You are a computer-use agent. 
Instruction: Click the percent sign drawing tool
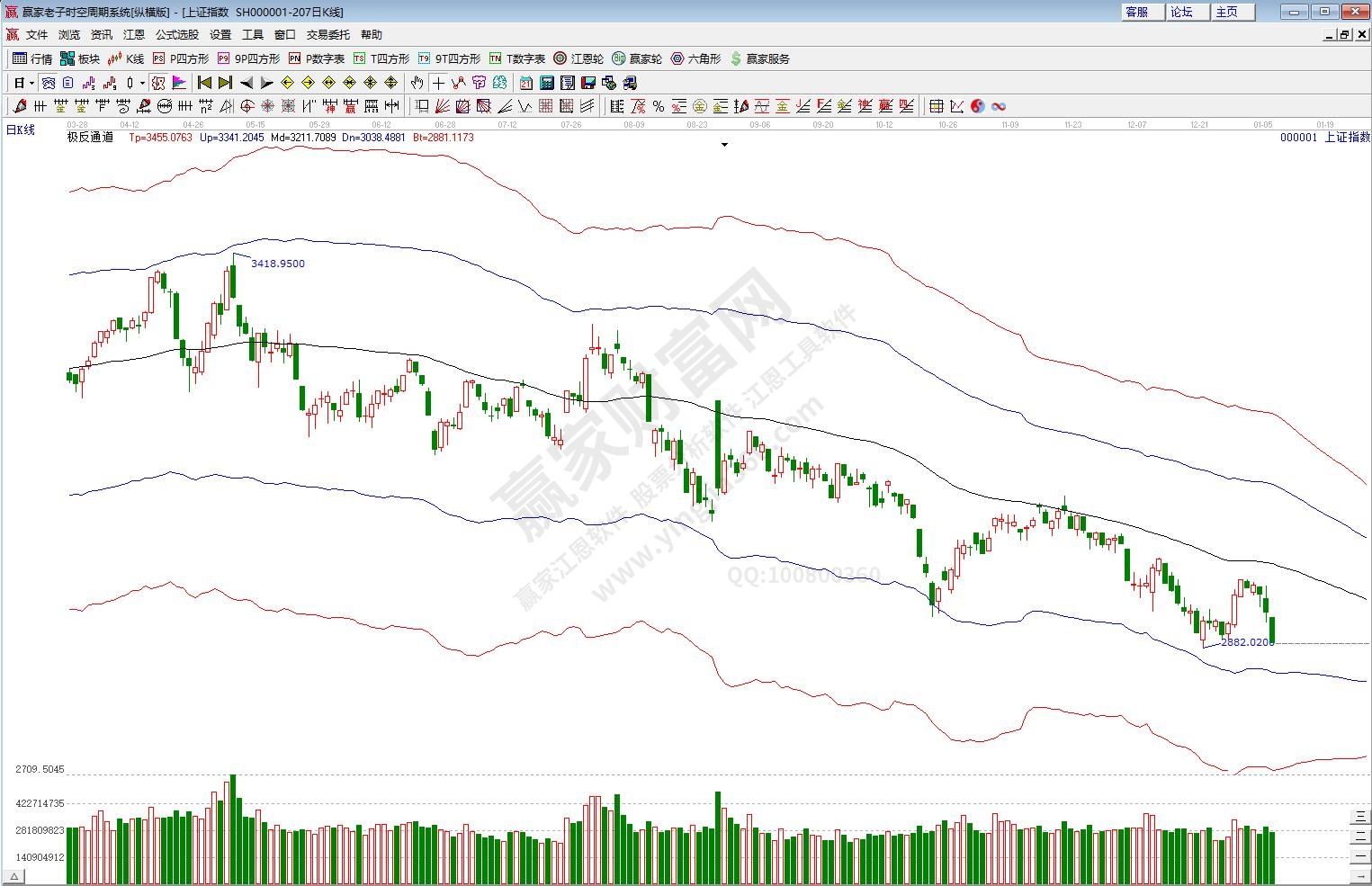[659, 106]
